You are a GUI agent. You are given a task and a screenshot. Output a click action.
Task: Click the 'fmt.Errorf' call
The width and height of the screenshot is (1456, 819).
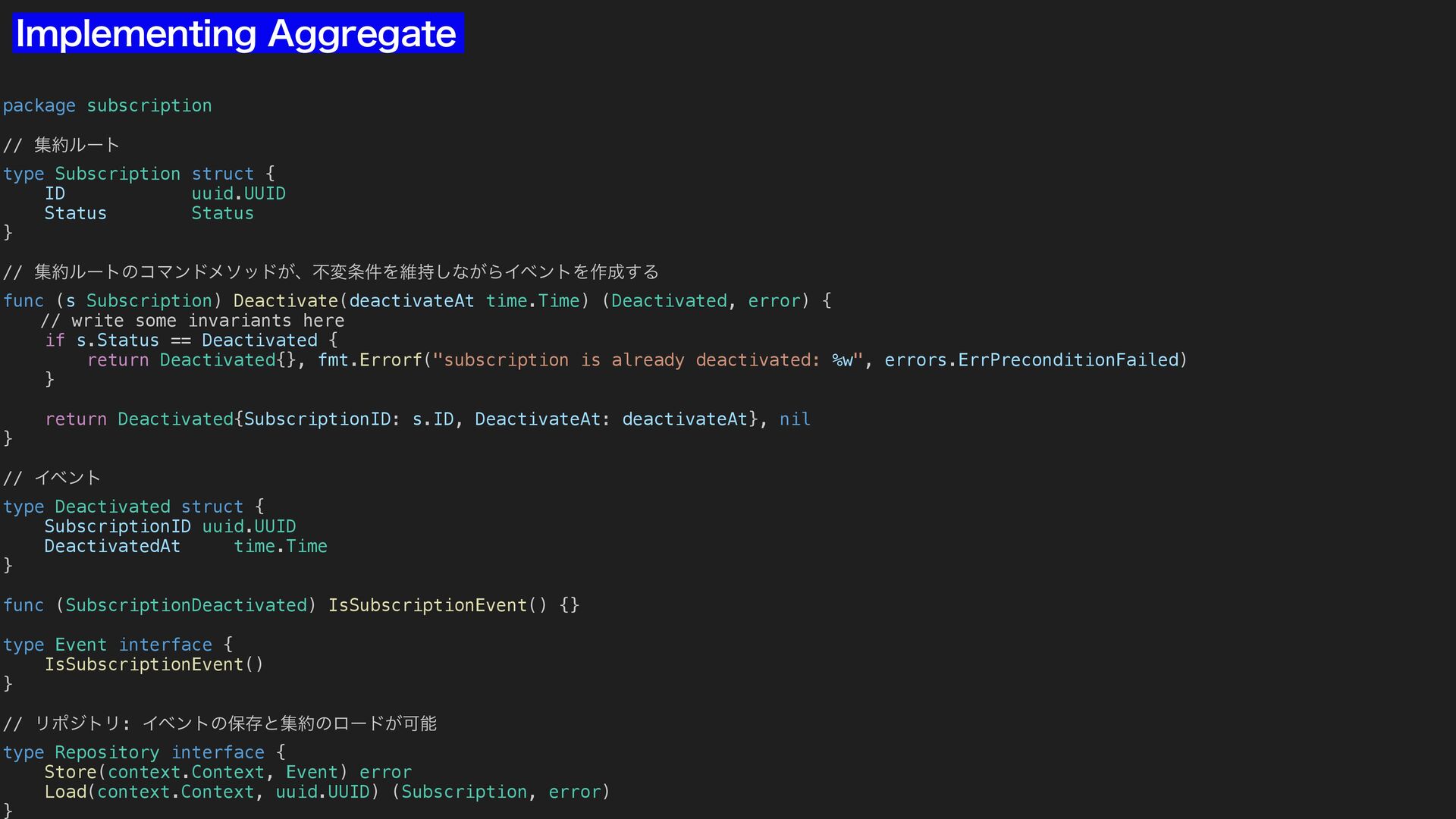pos(369,360)
